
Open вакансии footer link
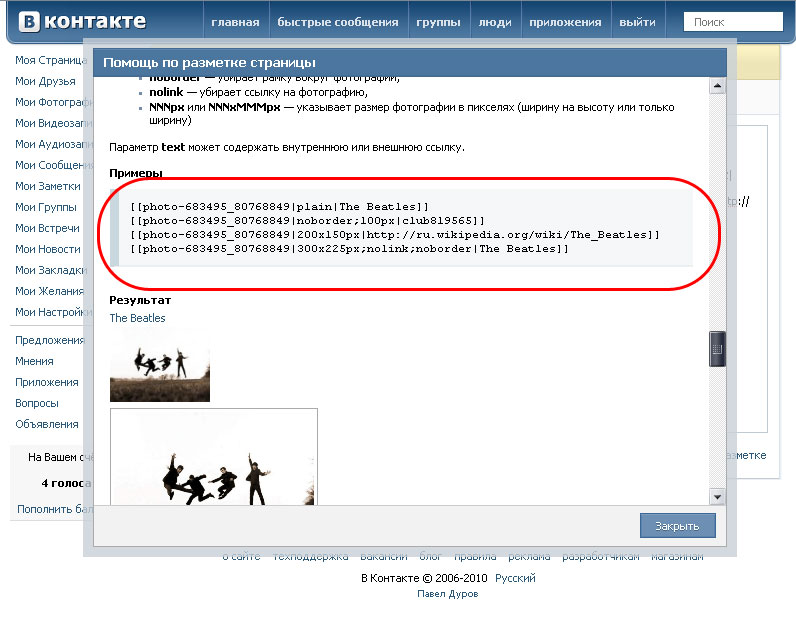click(384, 557)
